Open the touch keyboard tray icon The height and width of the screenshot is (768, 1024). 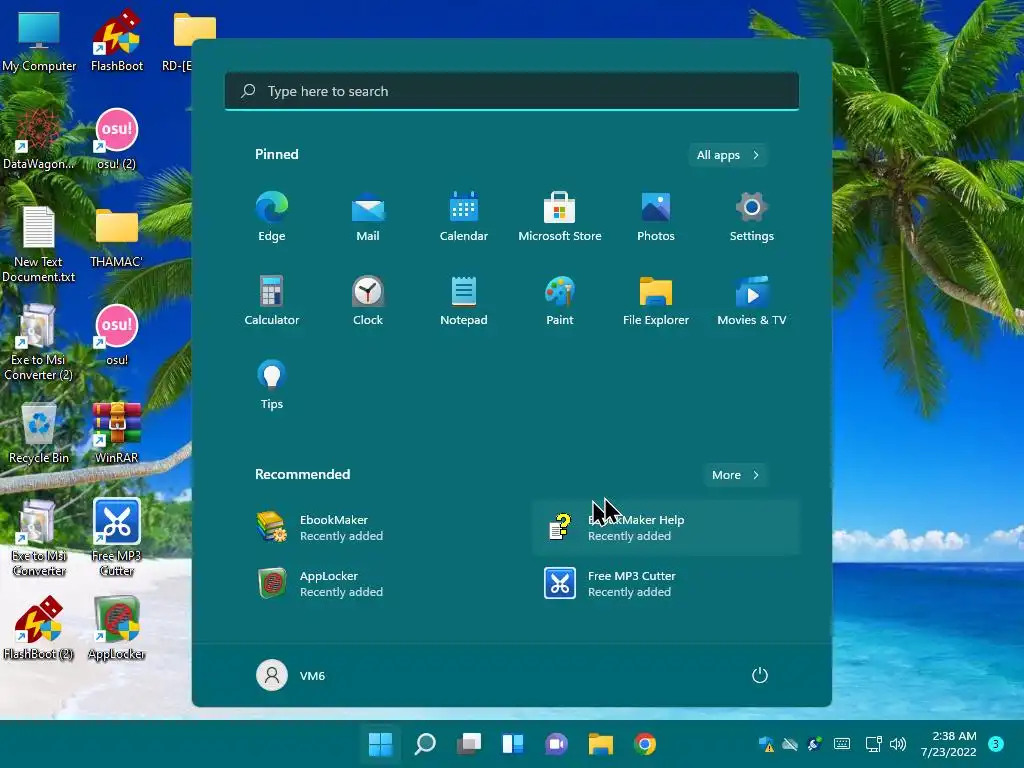pyautogui.click(x=842, y=744)
